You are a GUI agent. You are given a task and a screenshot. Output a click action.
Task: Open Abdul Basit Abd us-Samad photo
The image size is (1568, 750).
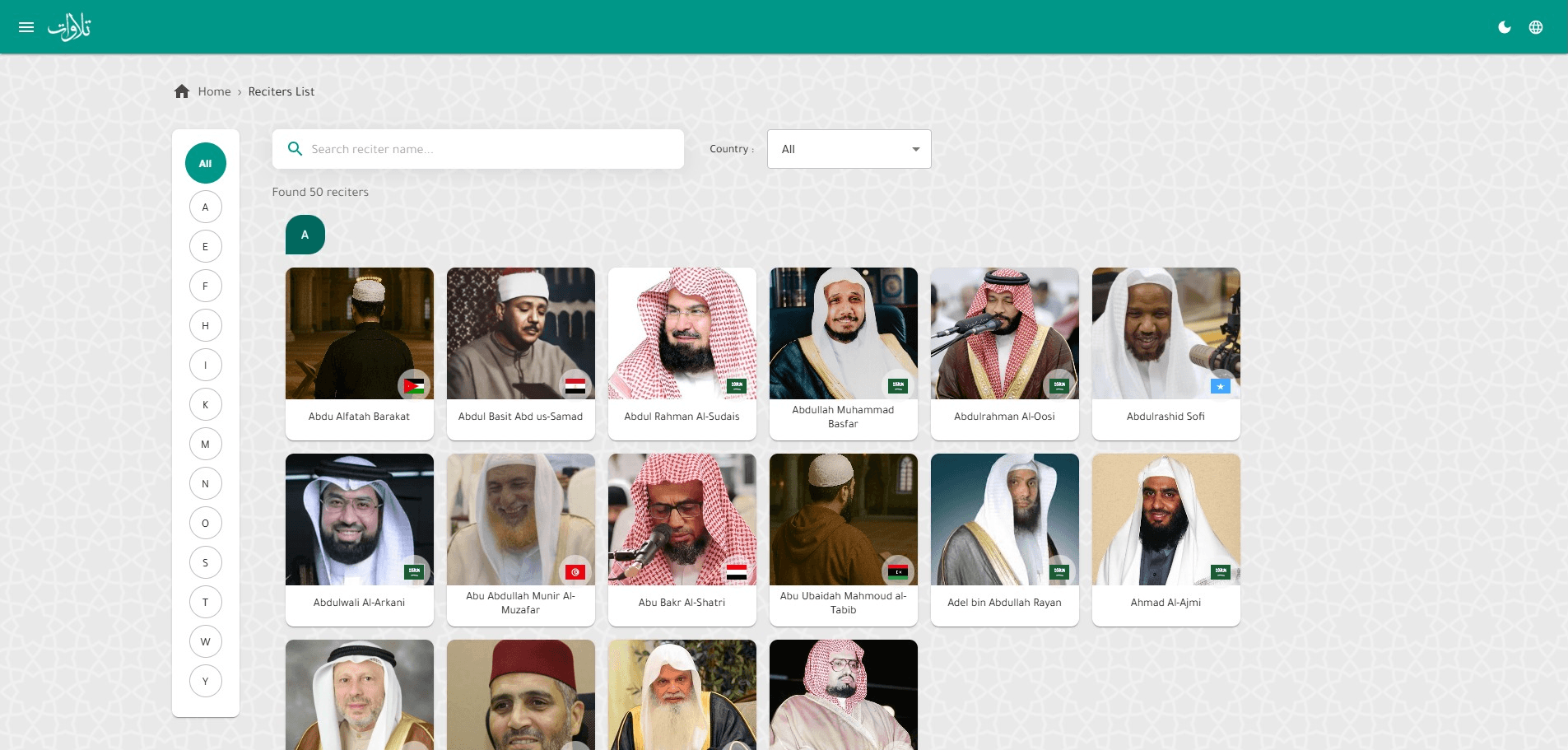point(521,333)
